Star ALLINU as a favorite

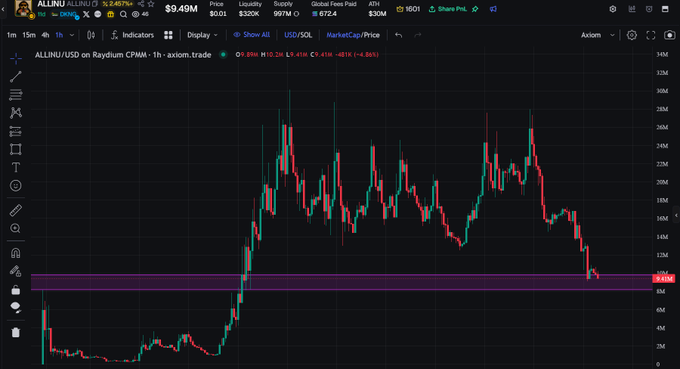151,4
